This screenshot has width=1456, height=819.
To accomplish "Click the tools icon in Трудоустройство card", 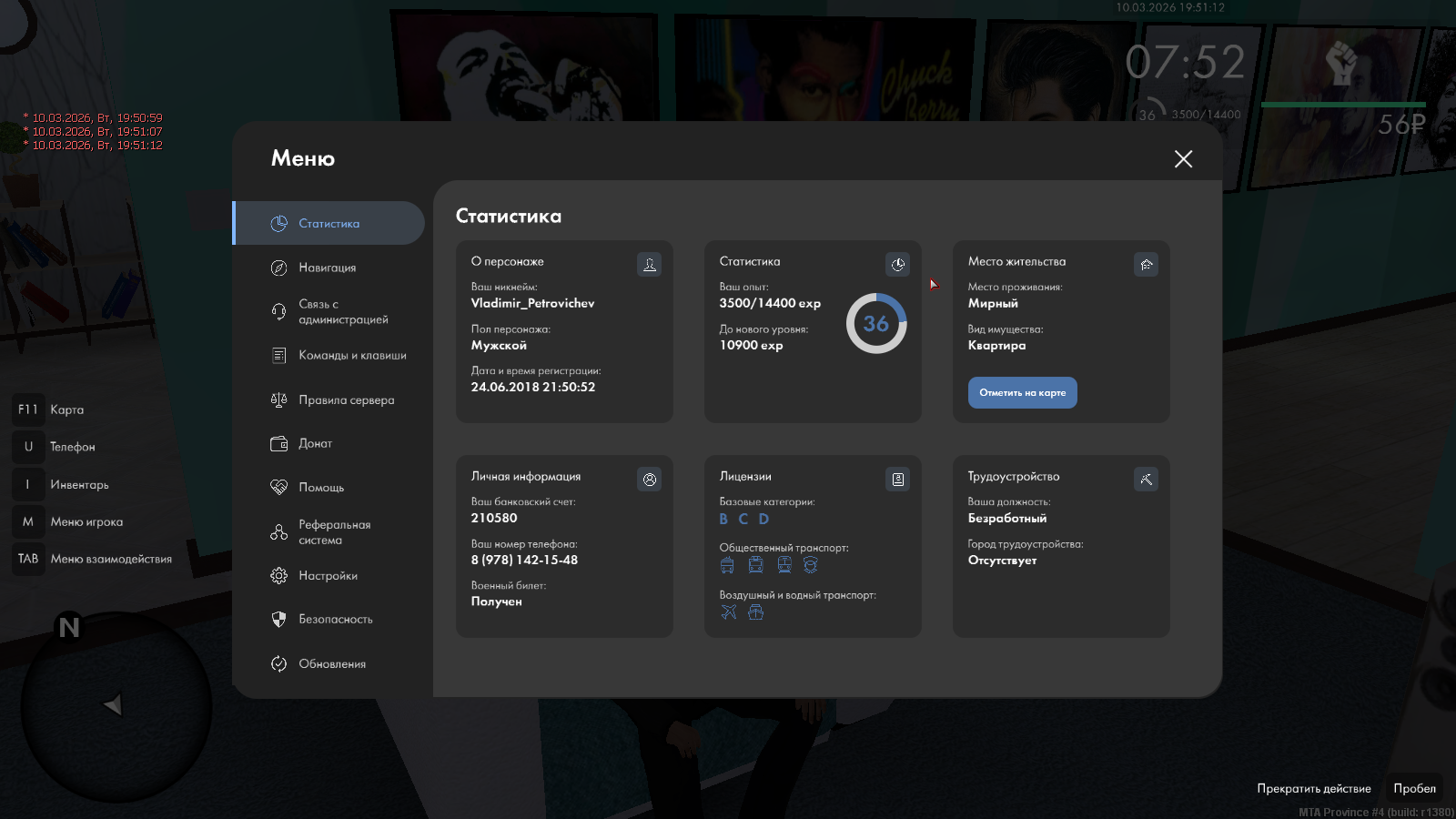I will pyautogui.click(x=1146, y=480).
